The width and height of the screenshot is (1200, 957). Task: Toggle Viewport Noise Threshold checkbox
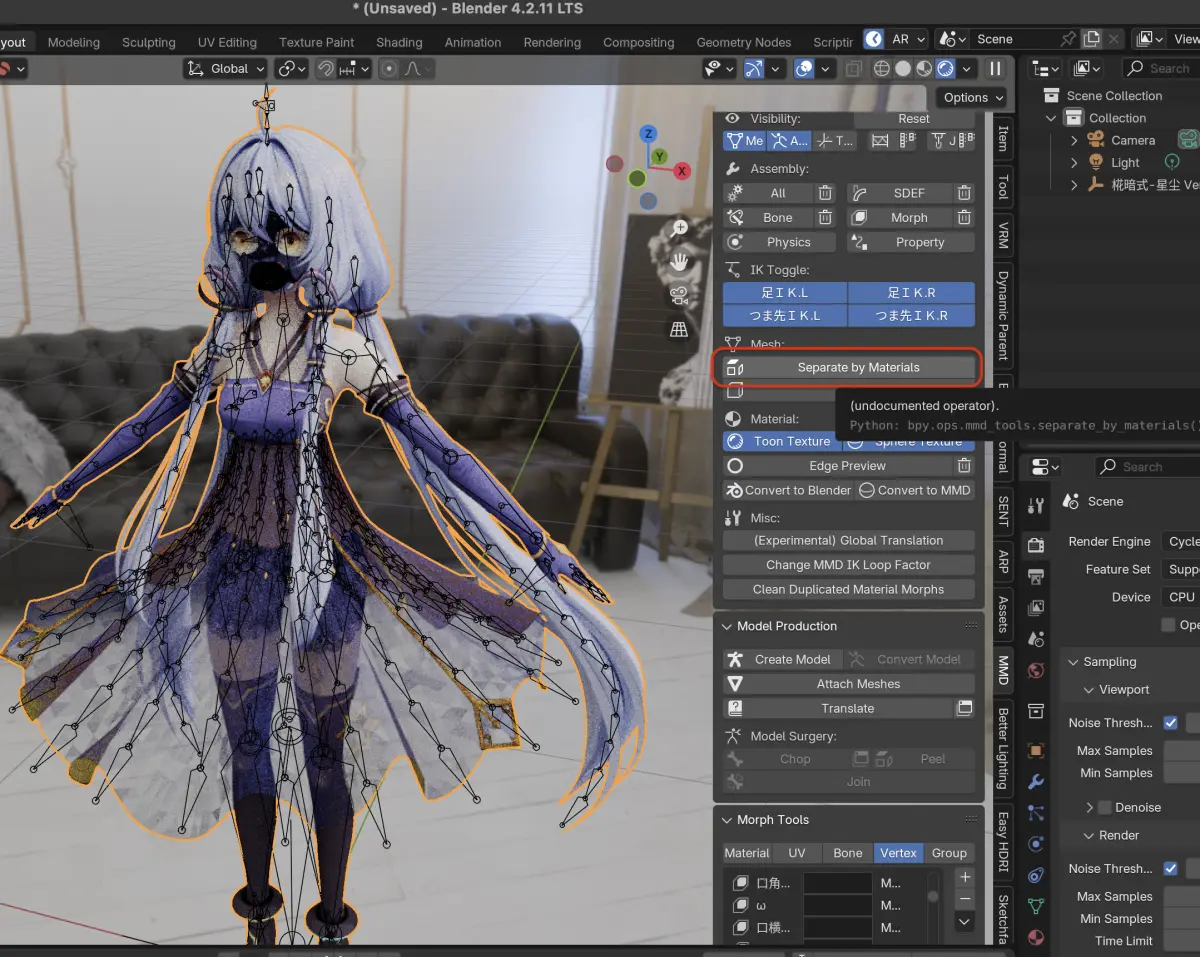tap(1170, 723)
